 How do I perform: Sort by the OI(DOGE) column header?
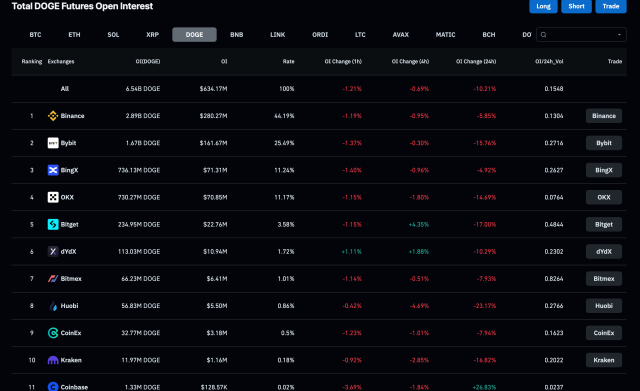pos(148,62)
